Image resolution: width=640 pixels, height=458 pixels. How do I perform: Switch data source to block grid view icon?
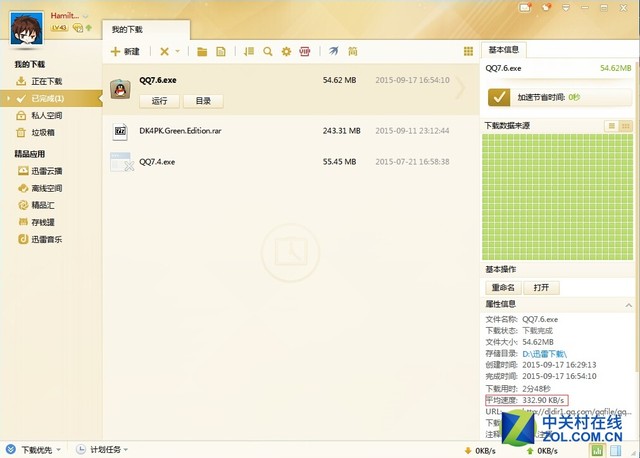click(x=625, y=126)
